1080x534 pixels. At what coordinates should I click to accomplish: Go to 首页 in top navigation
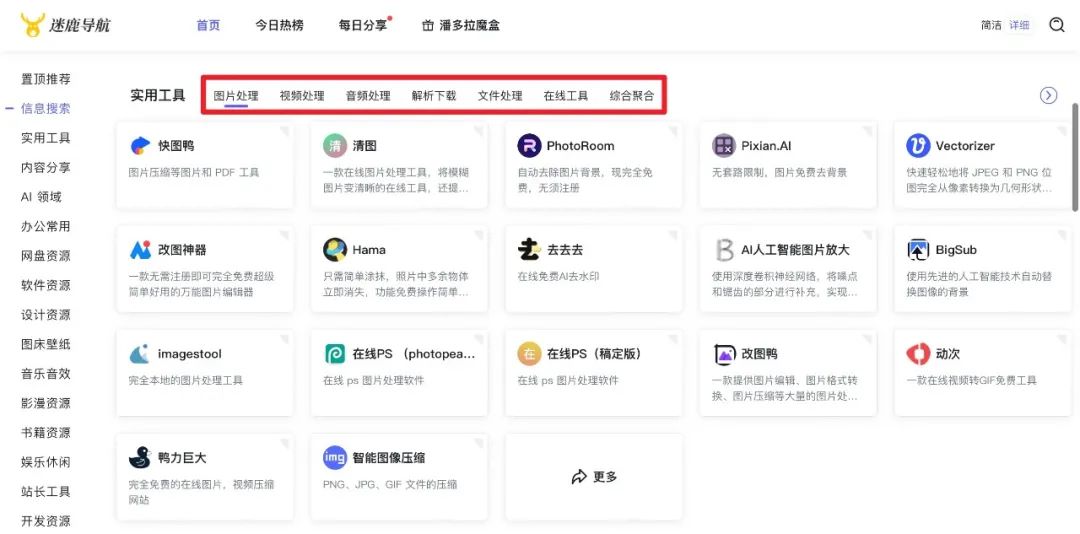coord(208,25)
